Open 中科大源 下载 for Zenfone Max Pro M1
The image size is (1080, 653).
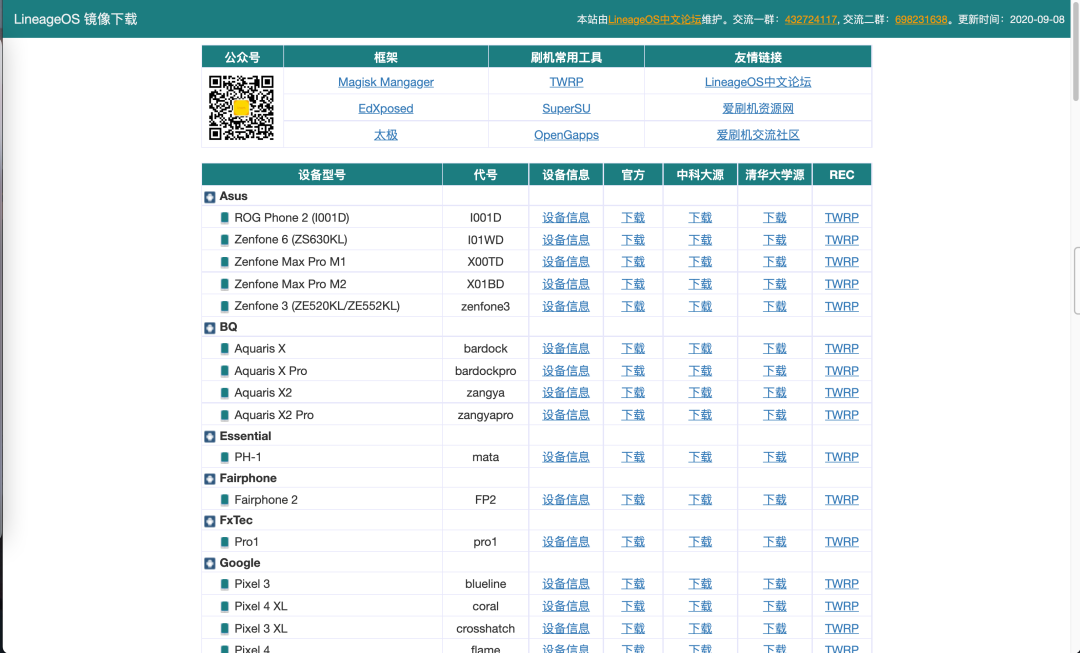(x=700, y=262)
